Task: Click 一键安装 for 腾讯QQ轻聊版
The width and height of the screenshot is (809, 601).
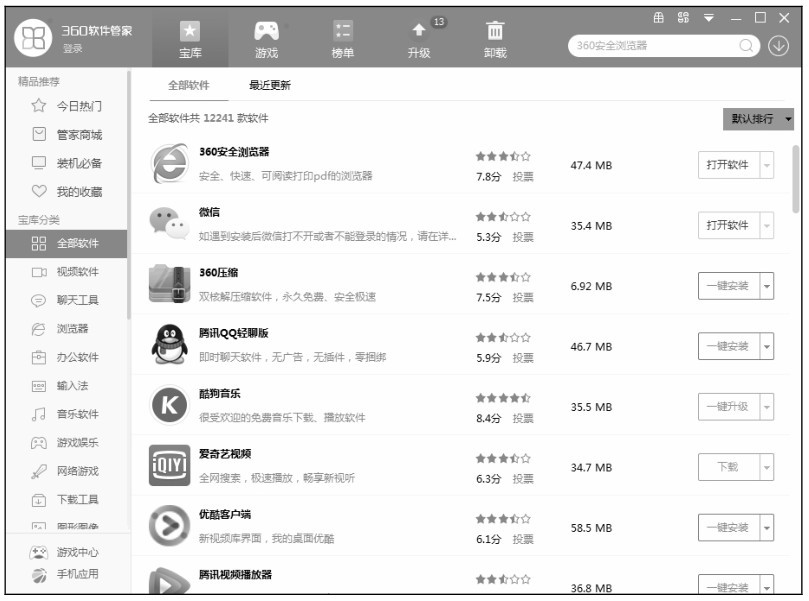Action: coord(728,346)
